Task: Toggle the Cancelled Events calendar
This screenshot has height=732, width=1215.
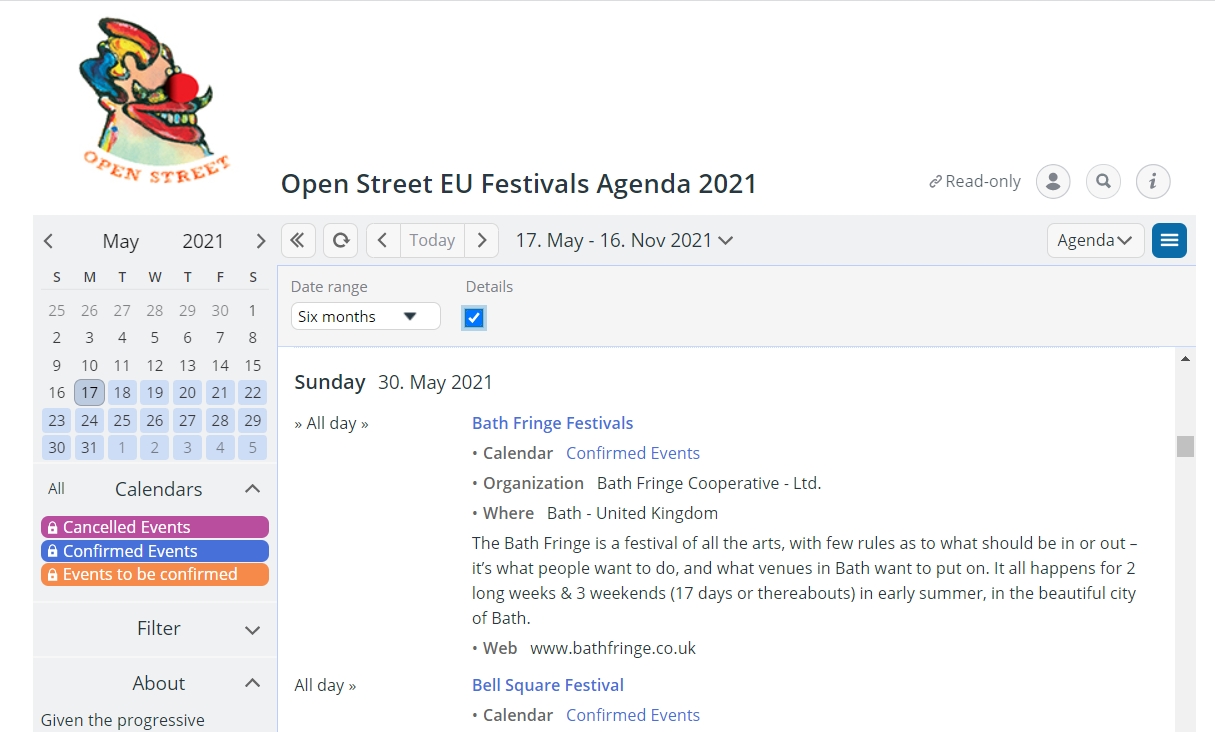Action: (155, 527)
